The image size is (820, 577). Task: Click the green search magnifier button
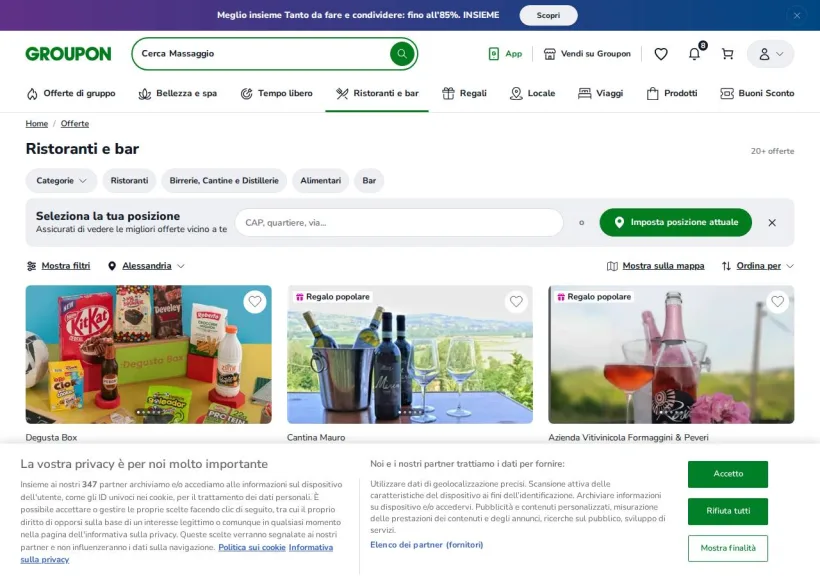[x=402, y=54]
